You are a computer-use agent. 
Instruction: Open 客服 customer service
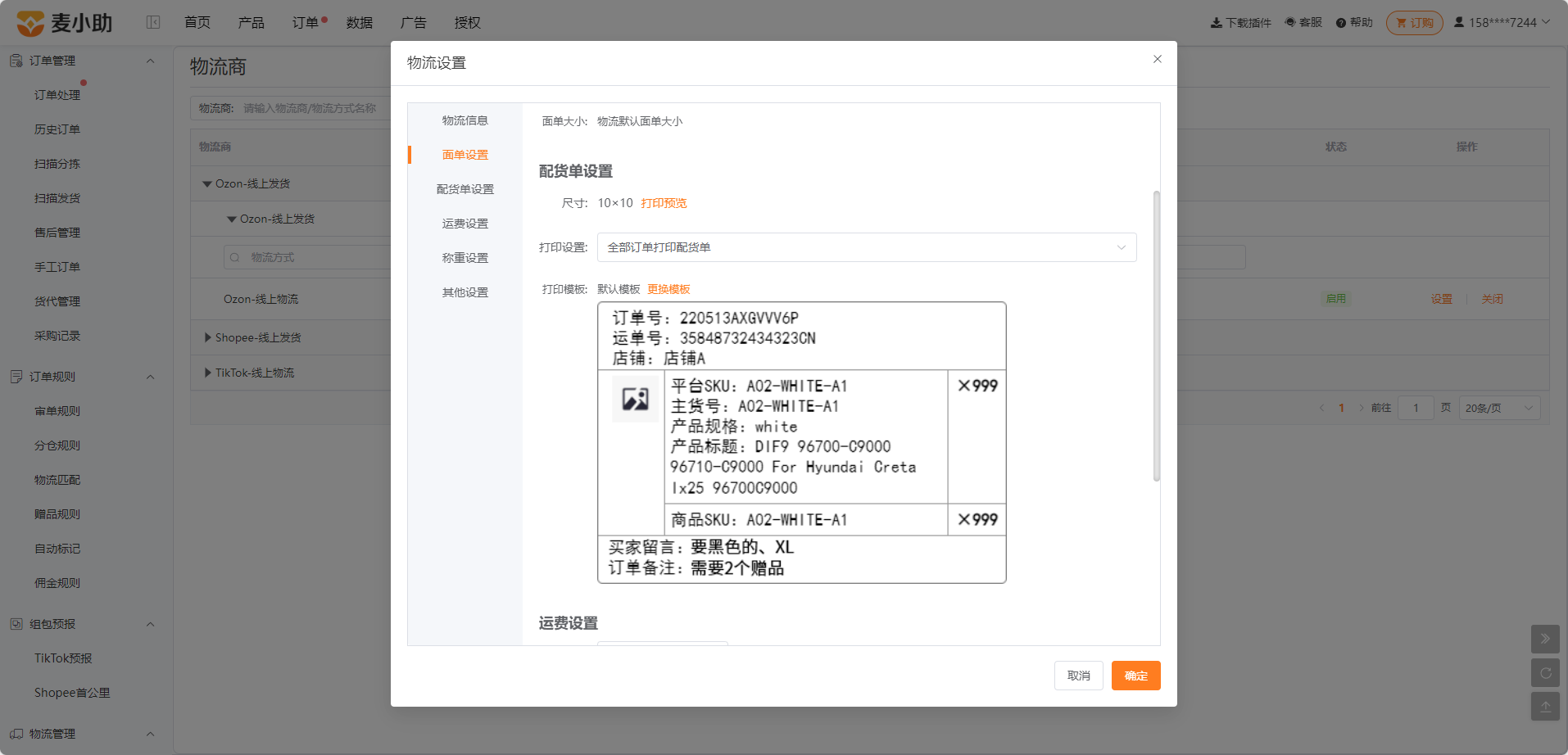(x=1303, y=23)
